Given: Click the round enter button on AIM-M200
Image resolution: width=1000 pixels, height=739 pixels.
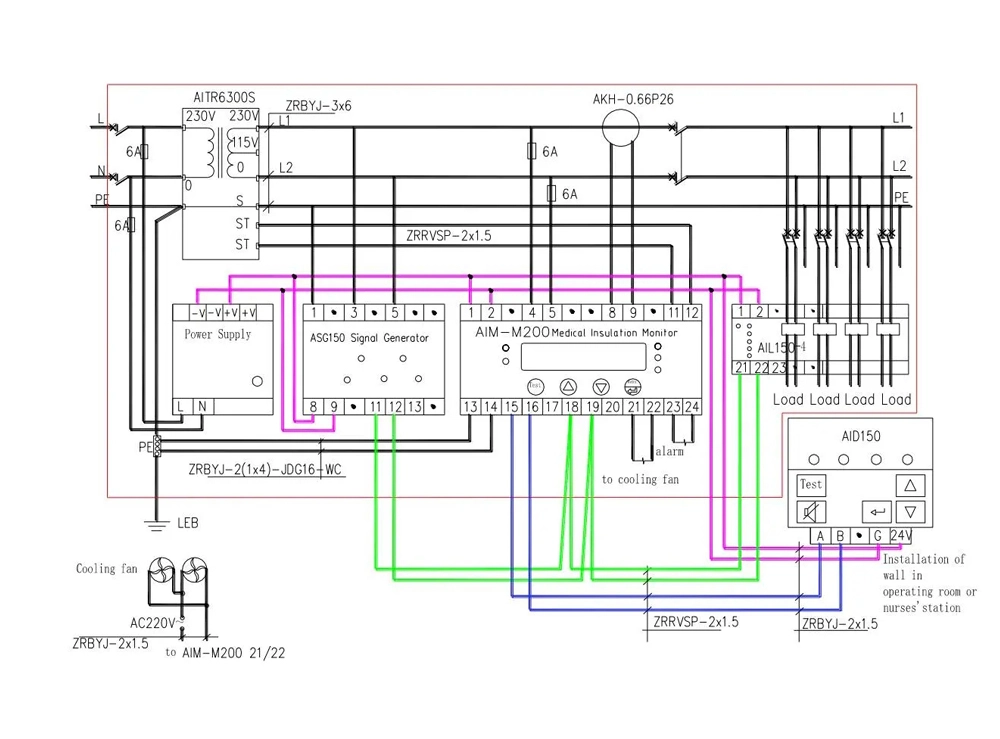Looking at the screenshot, I should [632, 385].
